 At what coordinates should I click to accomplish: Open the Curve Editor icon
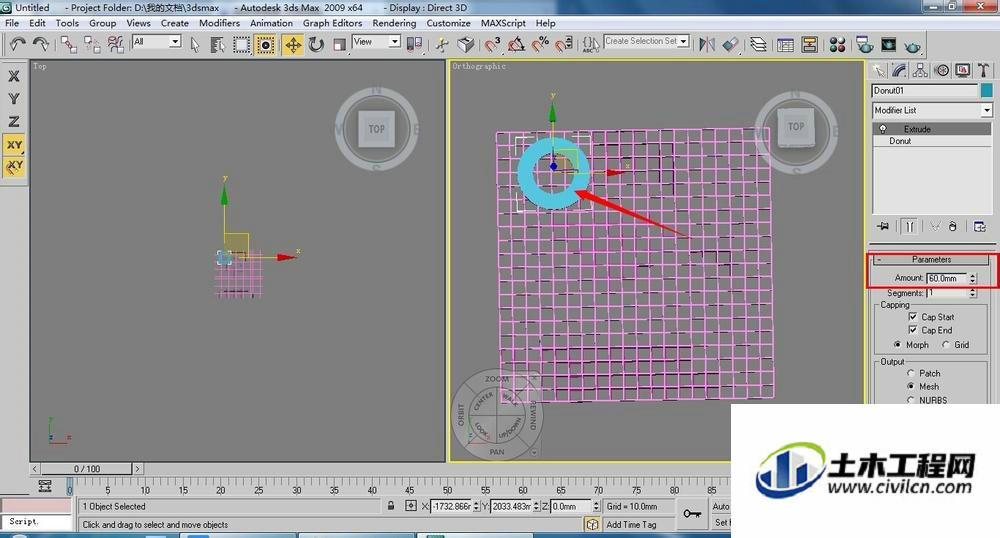[786, 44]
